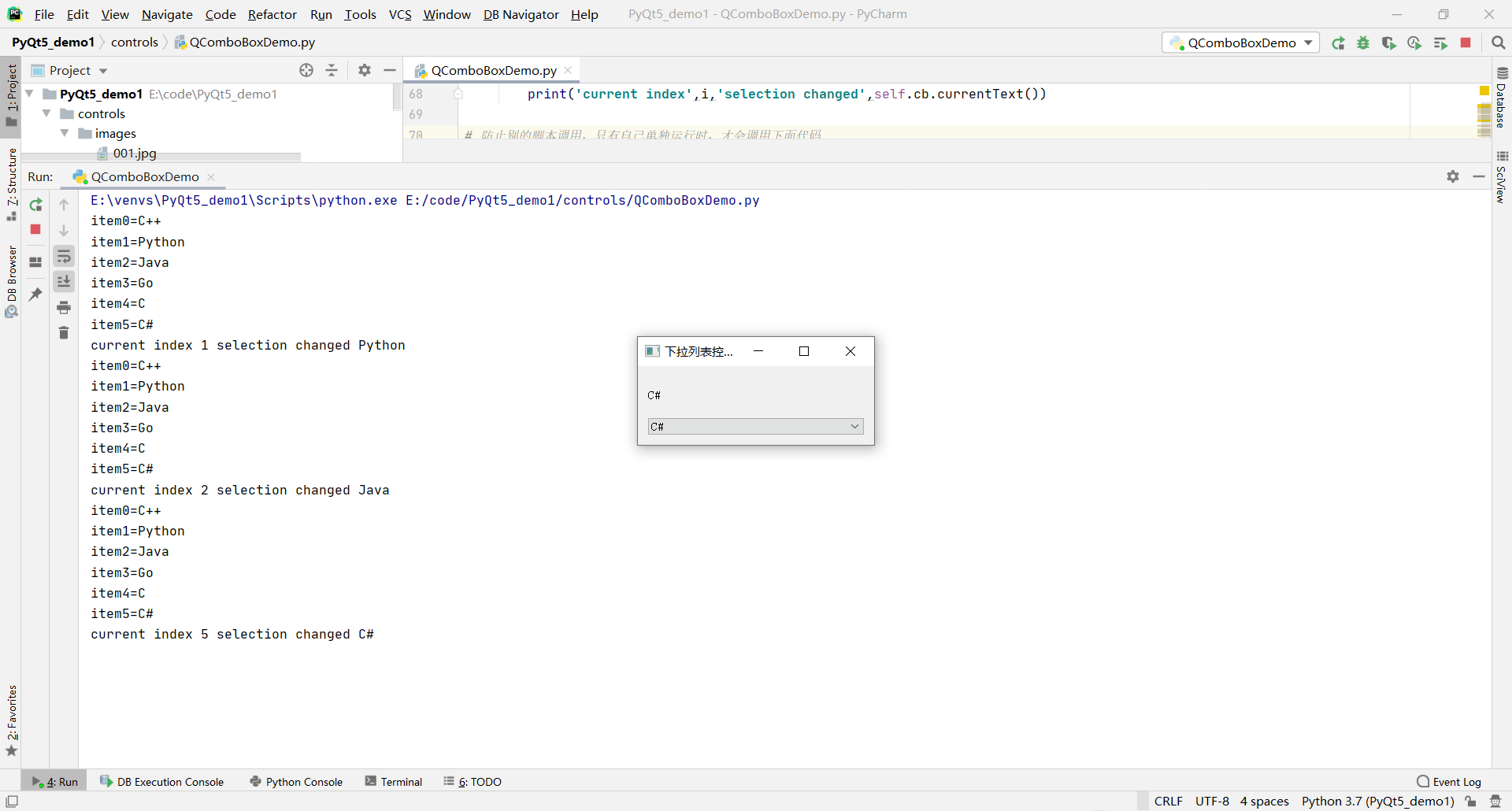Expand the C# combo box in the dialog
Viewport: 1512px width, 811px height.
click(755, 426)
